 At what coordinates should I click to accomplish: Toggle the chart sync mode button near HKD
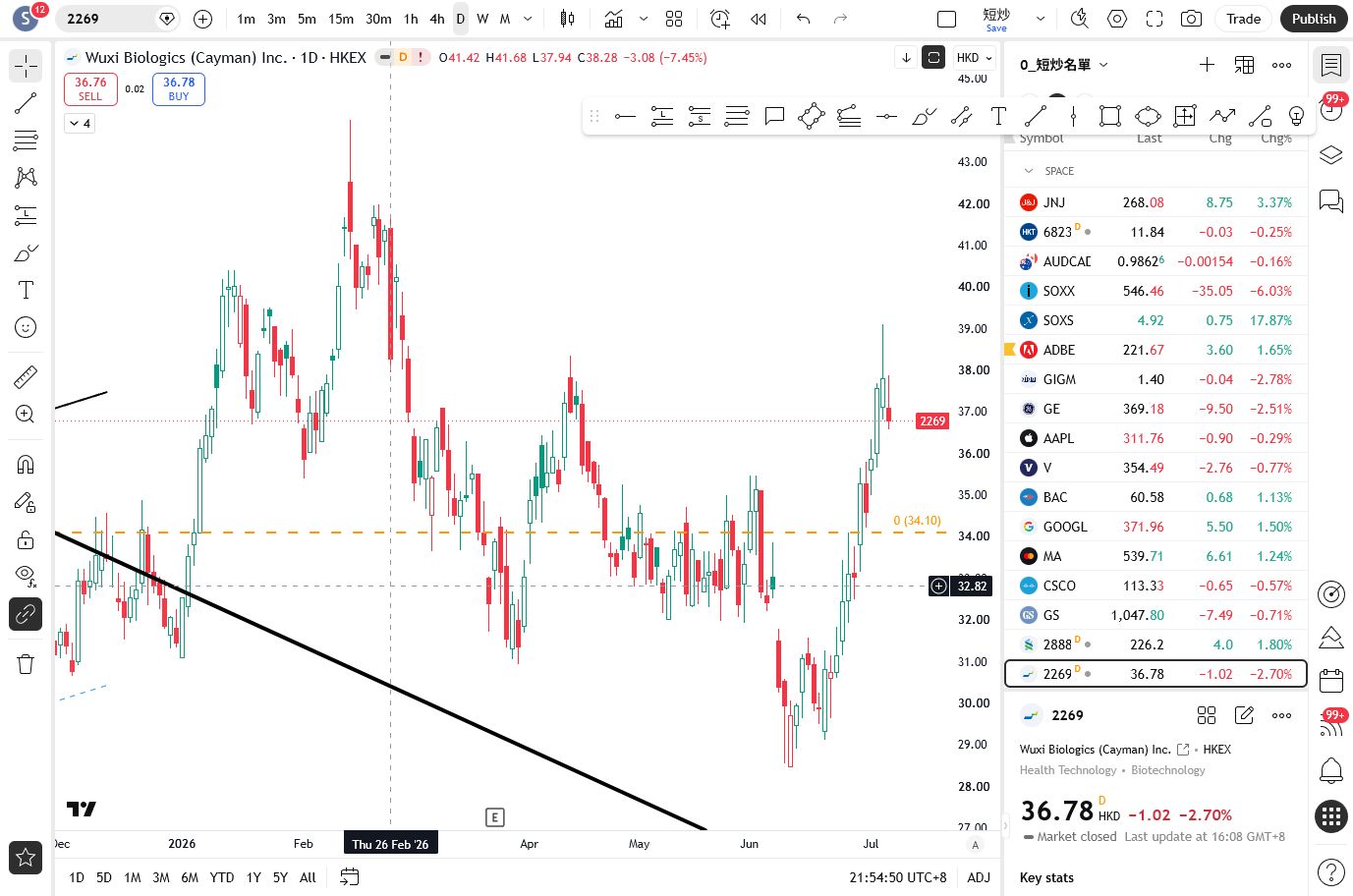[x=933, y=58]
